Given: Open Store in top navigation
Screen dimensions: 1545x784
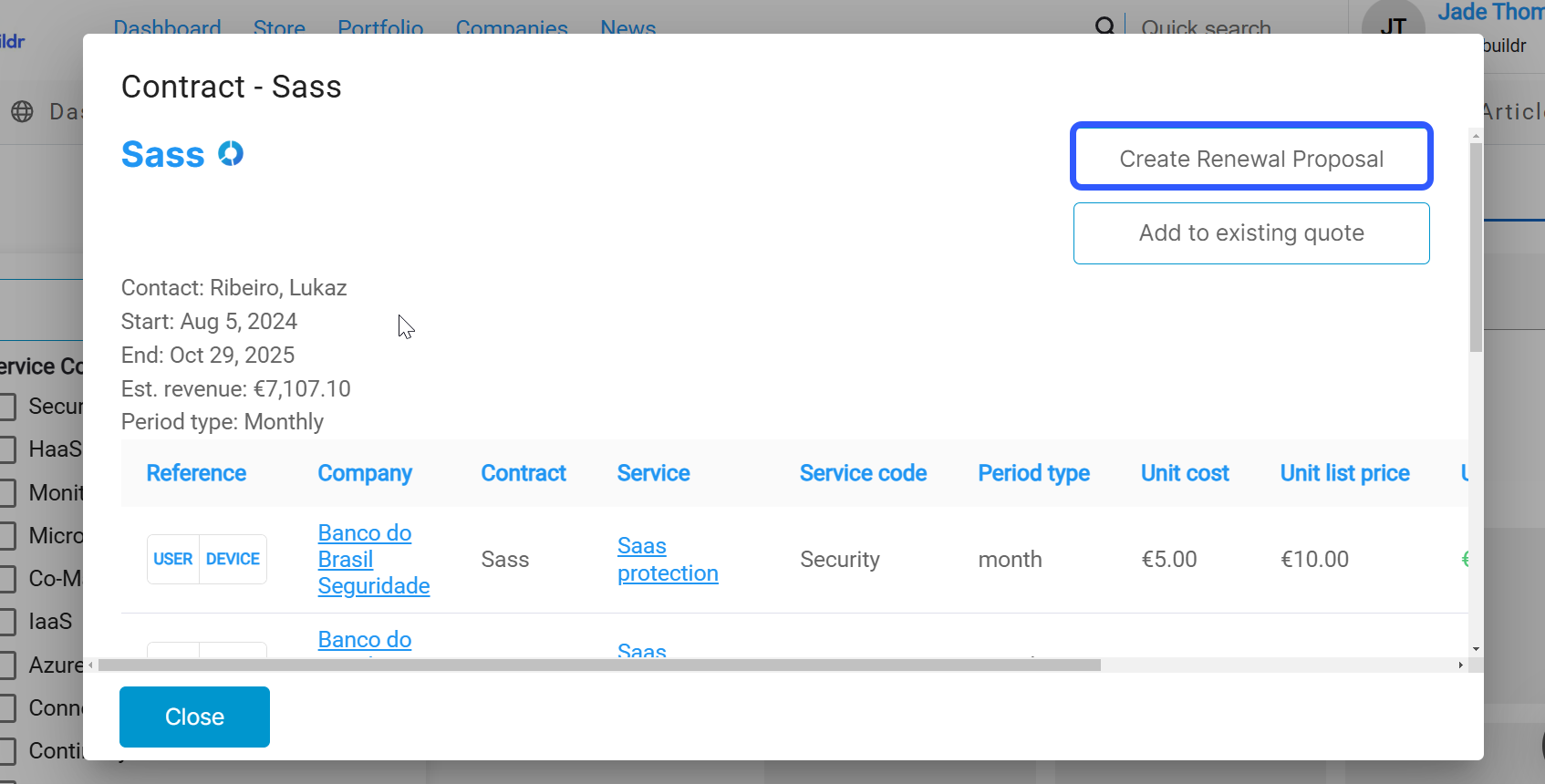Looking at the screenshot, I should point(279,27).
